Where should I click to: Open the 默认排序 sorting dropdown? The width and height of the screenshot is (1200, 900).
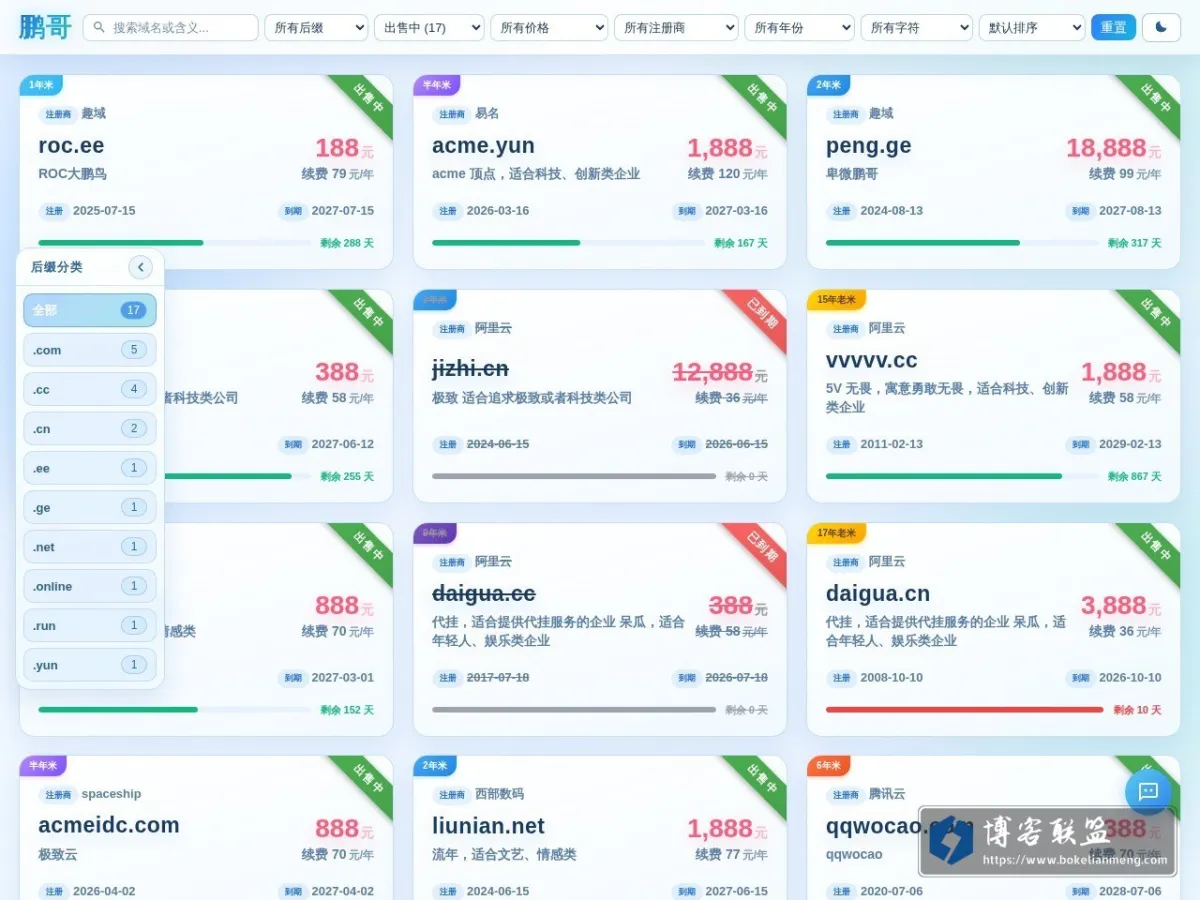1031,27
